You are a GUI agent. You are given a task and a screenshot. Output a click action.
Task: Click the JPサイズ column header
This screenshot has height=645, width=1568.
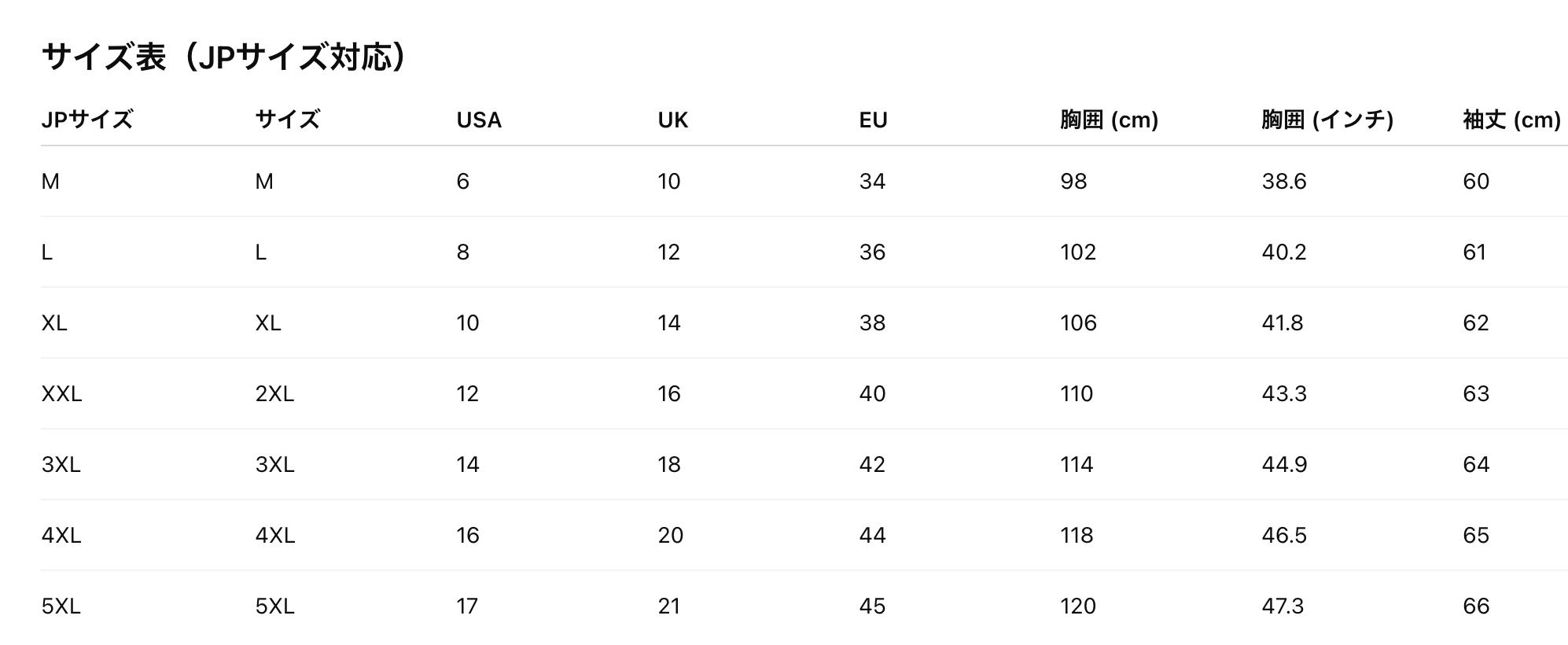click(87, 120)
